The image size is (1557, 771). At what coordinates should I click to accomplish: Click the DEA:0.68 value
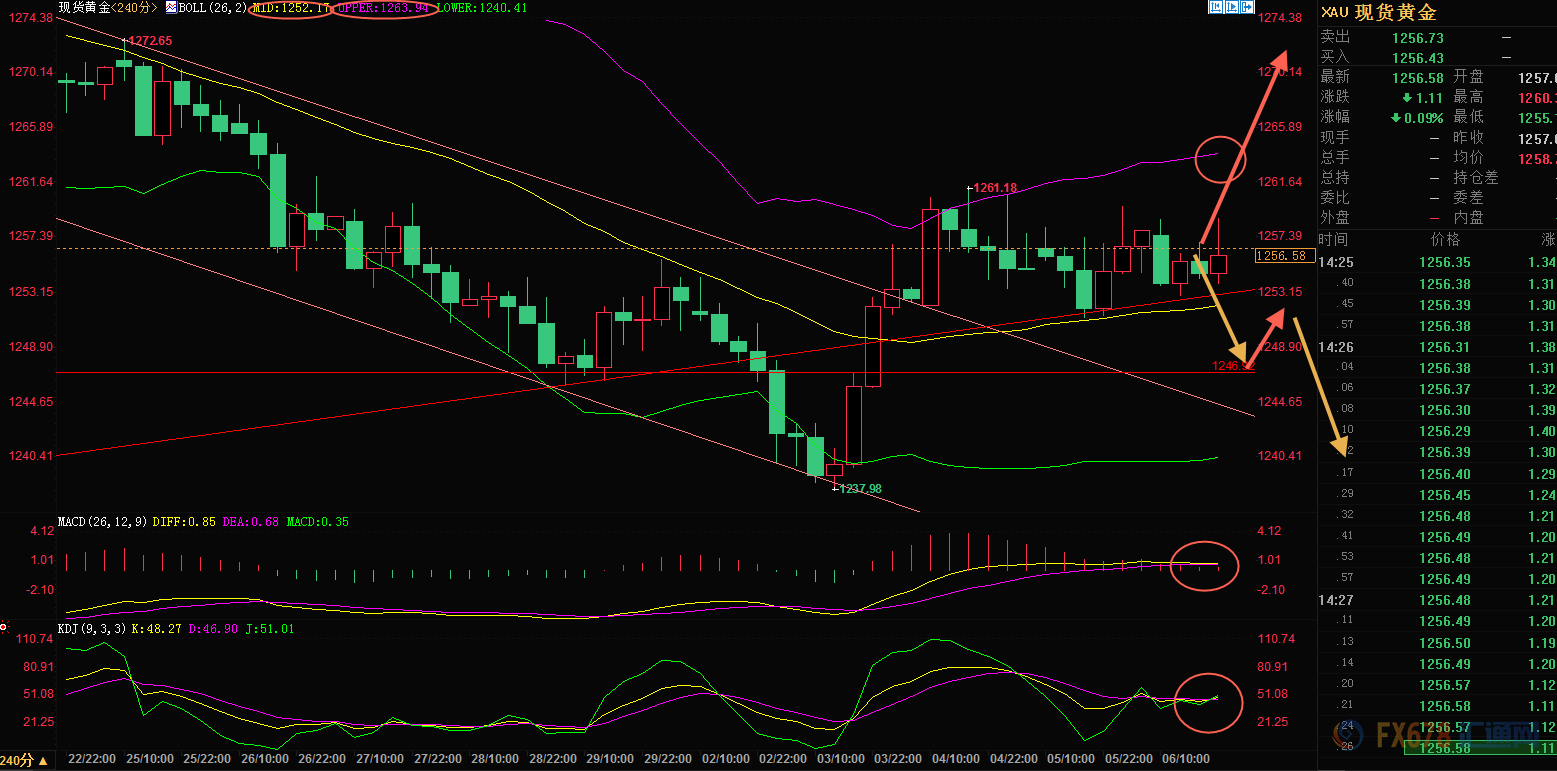(251, 522)
